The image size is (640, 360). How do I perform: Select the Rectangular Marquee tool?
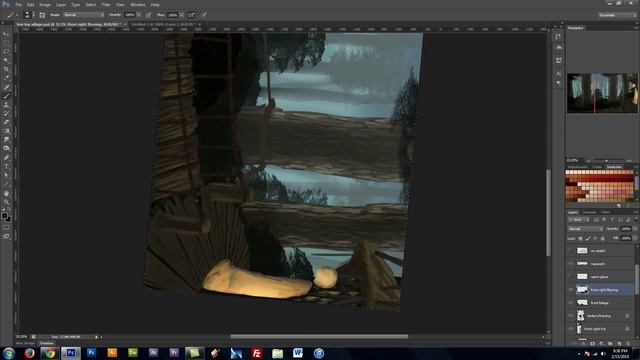pyautogui.click(x=6, y=43)
